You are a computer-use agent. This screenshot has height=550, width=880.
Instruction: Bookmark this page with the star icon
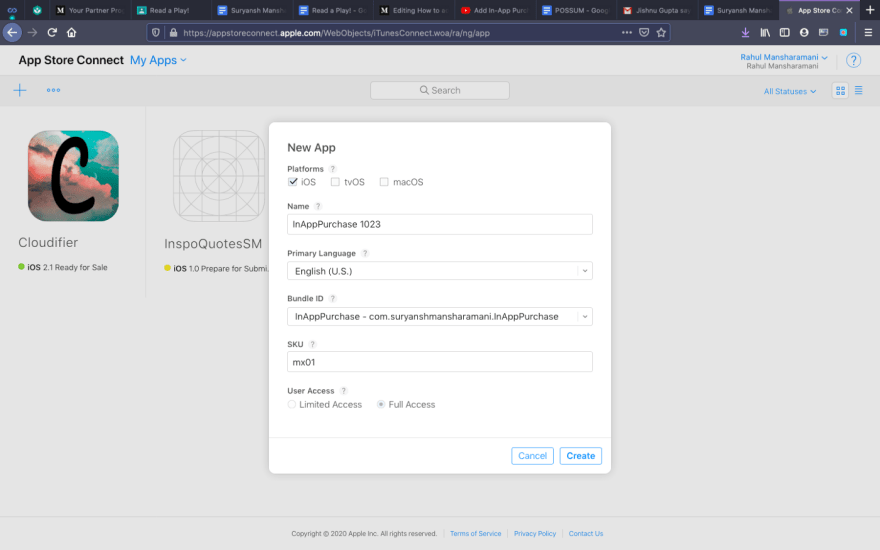(x=661, y=33)
